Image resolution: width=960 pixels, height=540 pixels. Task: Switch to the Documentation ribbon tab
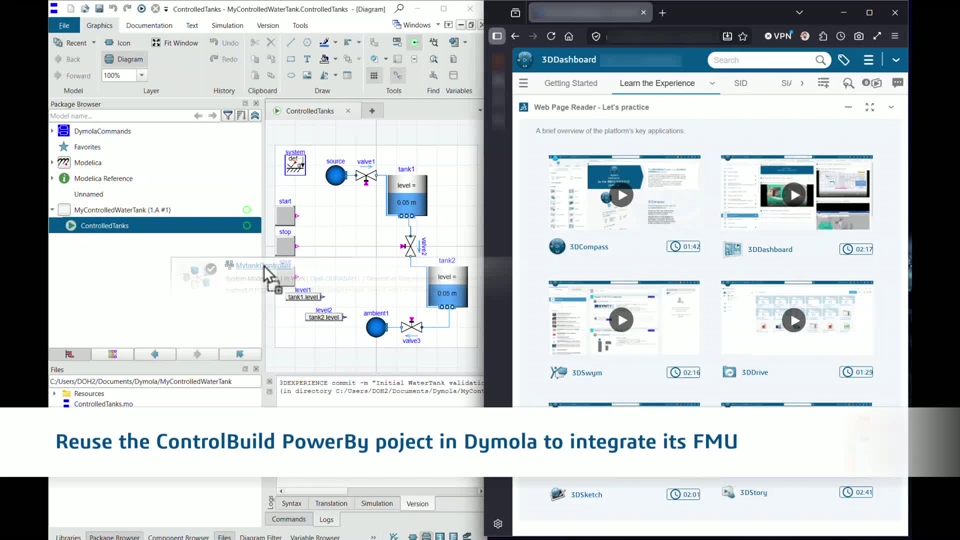coord(149,26)
